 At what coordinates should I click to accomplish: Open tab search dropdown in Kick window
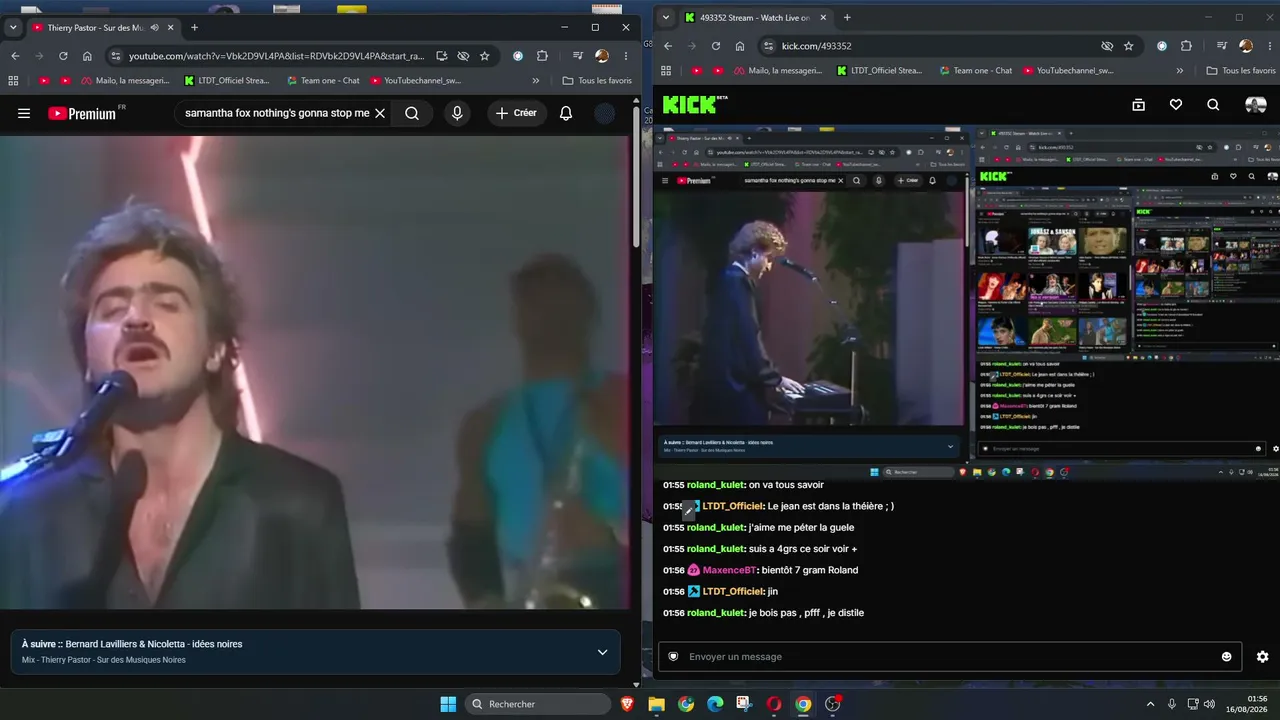tap(666, 17)
